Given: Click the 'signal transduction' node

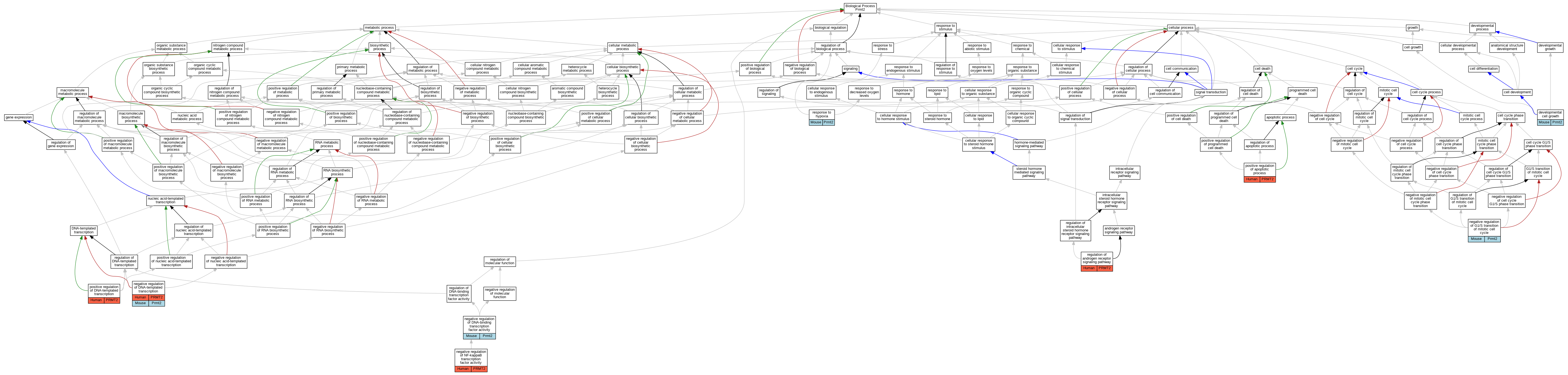Looking at the screenshot, I should point(1211,92).
